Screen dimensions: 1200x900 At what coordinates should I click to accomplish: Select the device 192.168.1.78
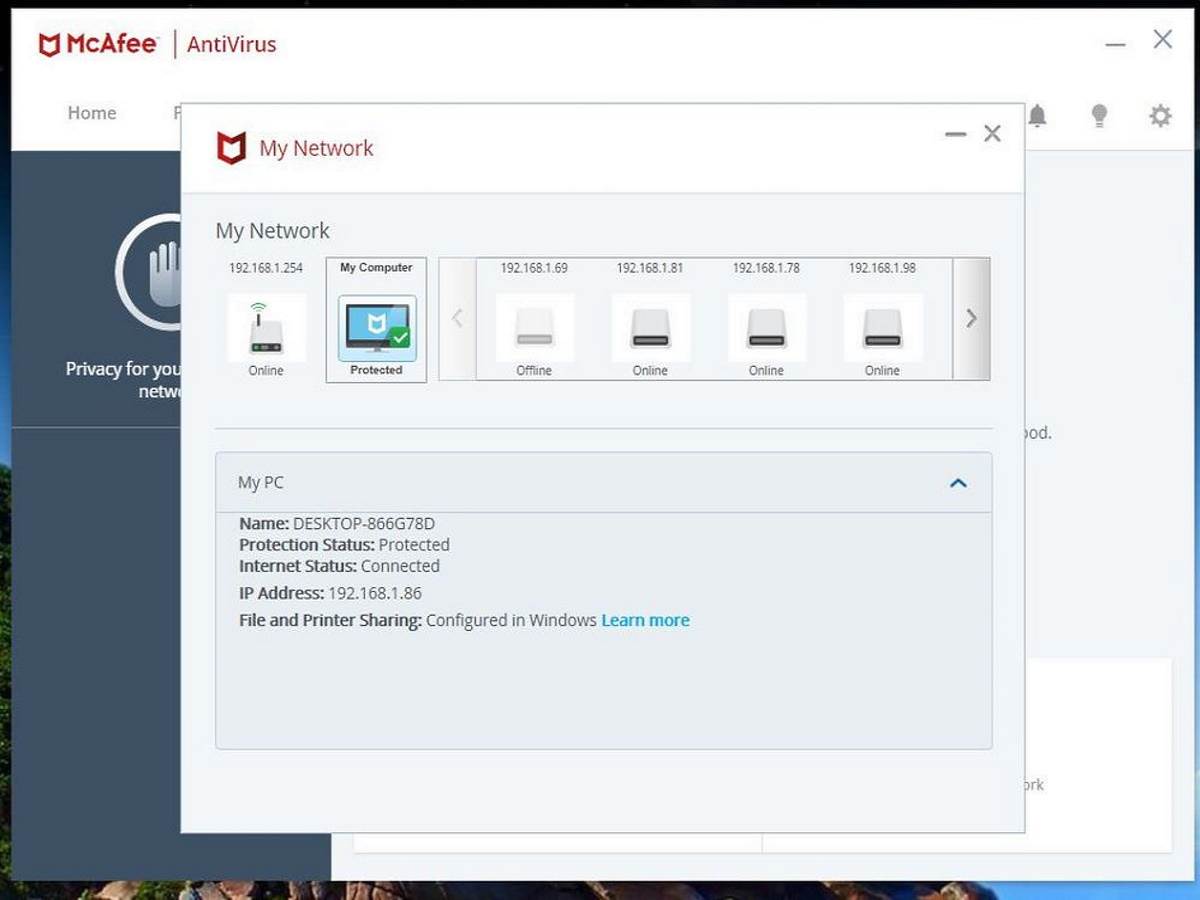point(766,320)
